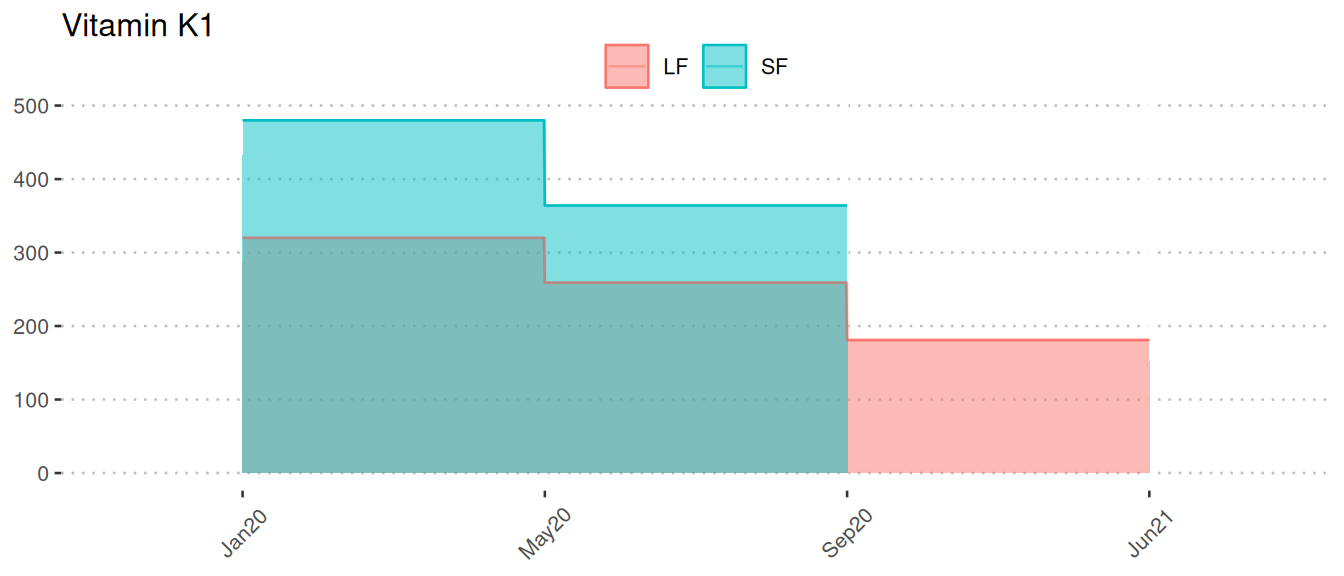
Task: Click the teal SF legend swatch
Action: [x=725, y=66]
